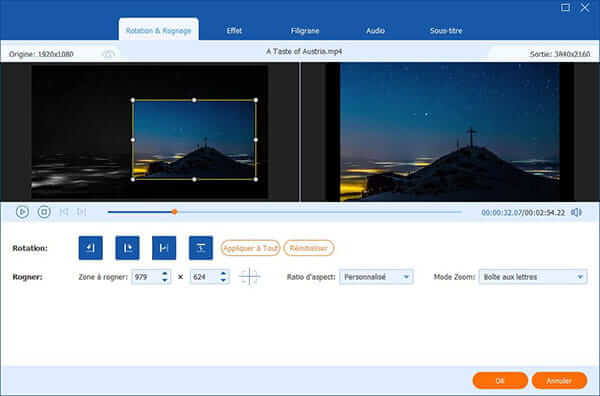Click the file name A Taste of Austria.mp4
This screenshot has height=396, width=600.
[x=304, y=51]
